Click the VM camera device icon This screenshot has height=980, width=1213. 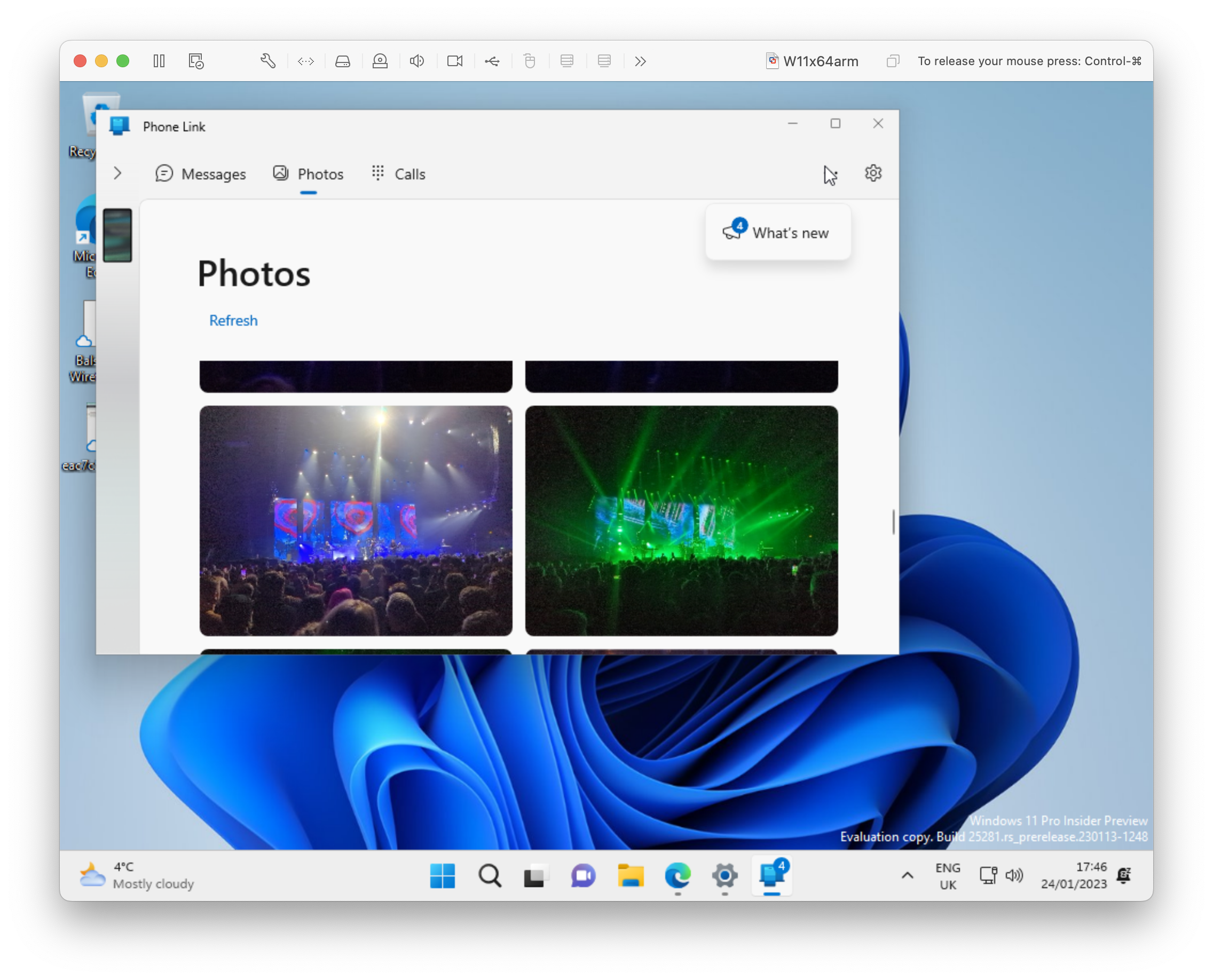(454, 61)
